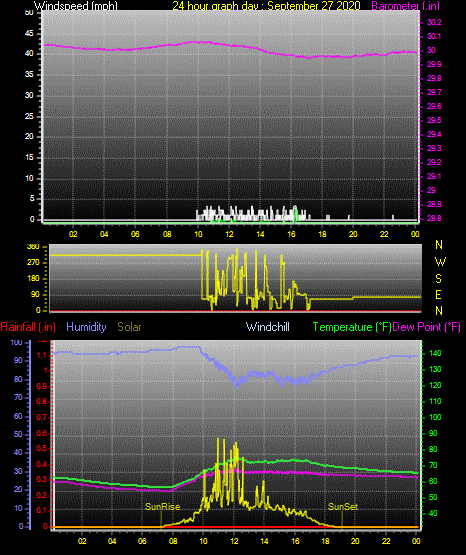Click the W compass direction label

tap(440, 262)
